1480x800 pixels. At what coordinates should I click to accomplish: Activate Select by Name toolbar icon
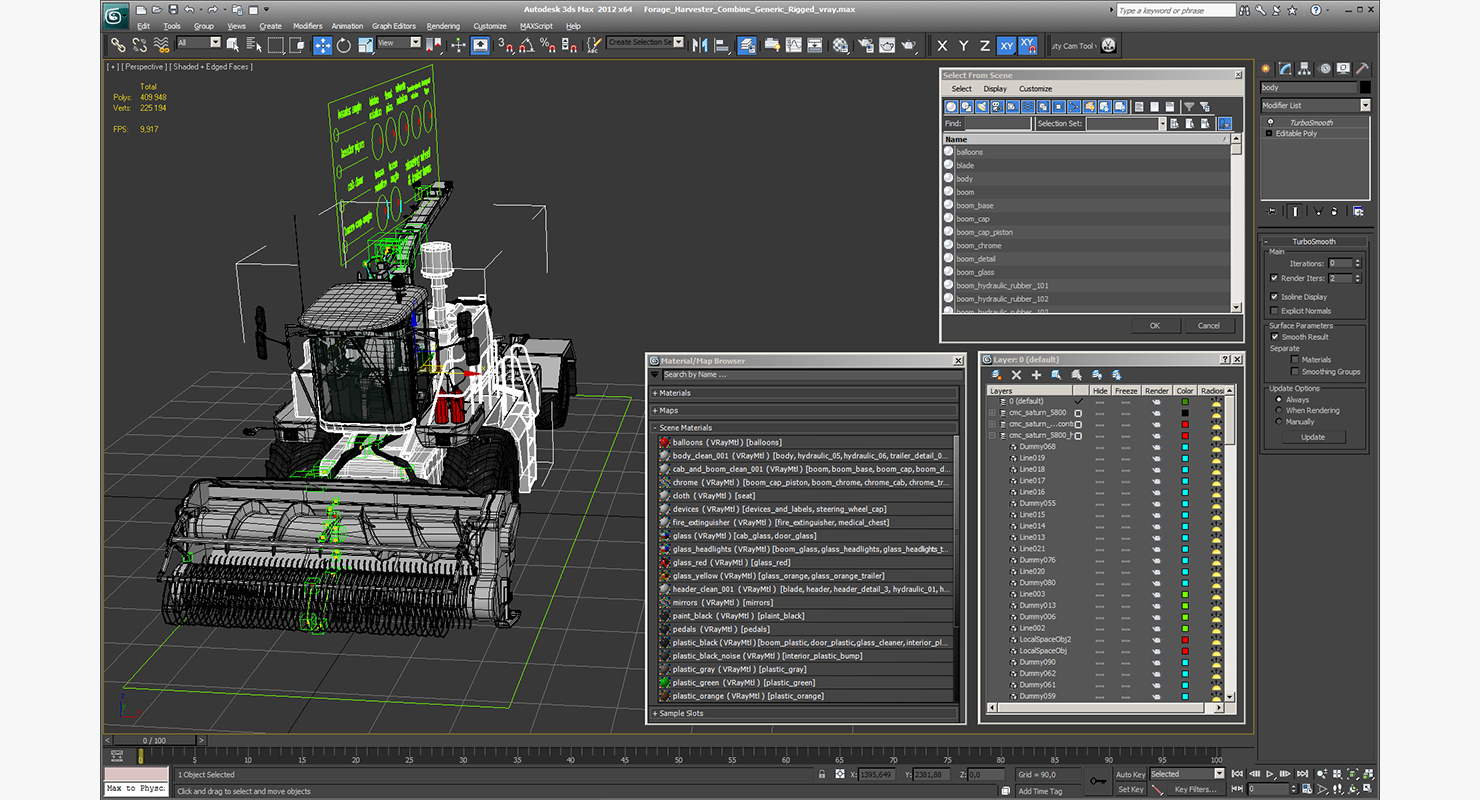254,45
